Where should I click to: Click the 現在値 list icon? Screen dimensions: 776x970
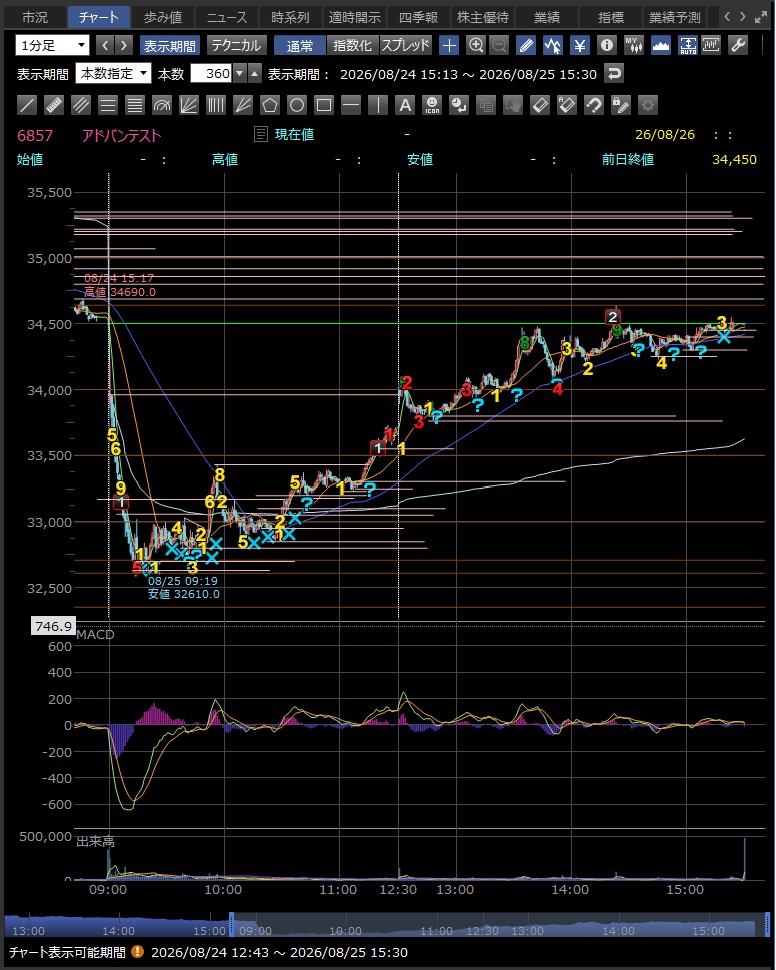(x=261, y=134)
